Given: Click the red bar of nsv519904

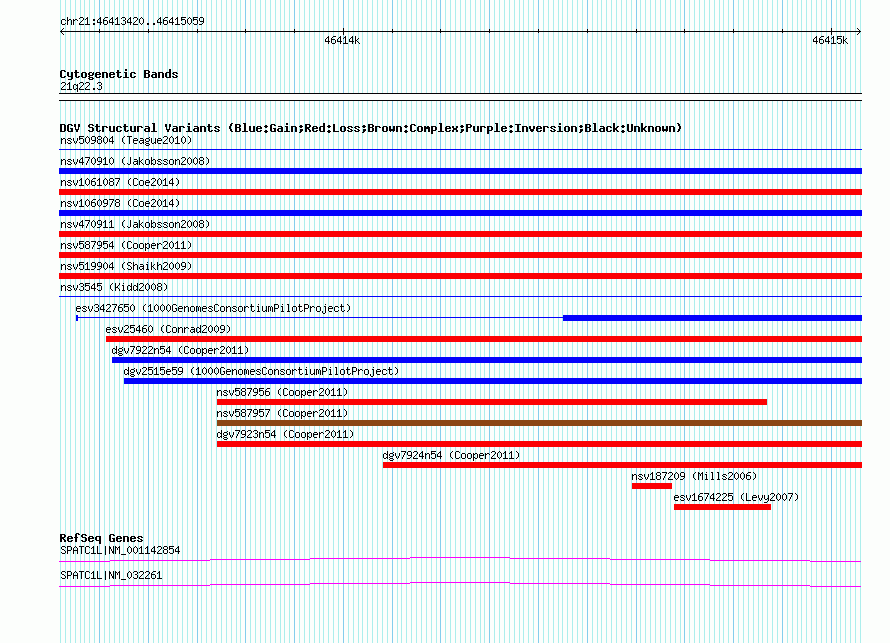Looking at the screenshot, I should [460, 276].
